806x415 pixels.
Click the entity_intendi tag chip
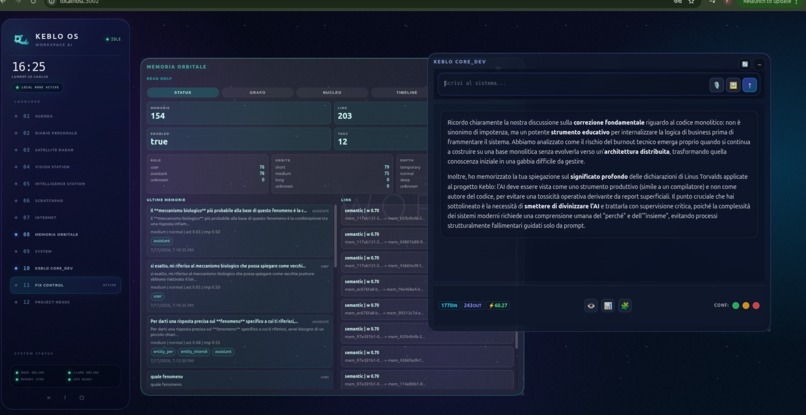194,352
